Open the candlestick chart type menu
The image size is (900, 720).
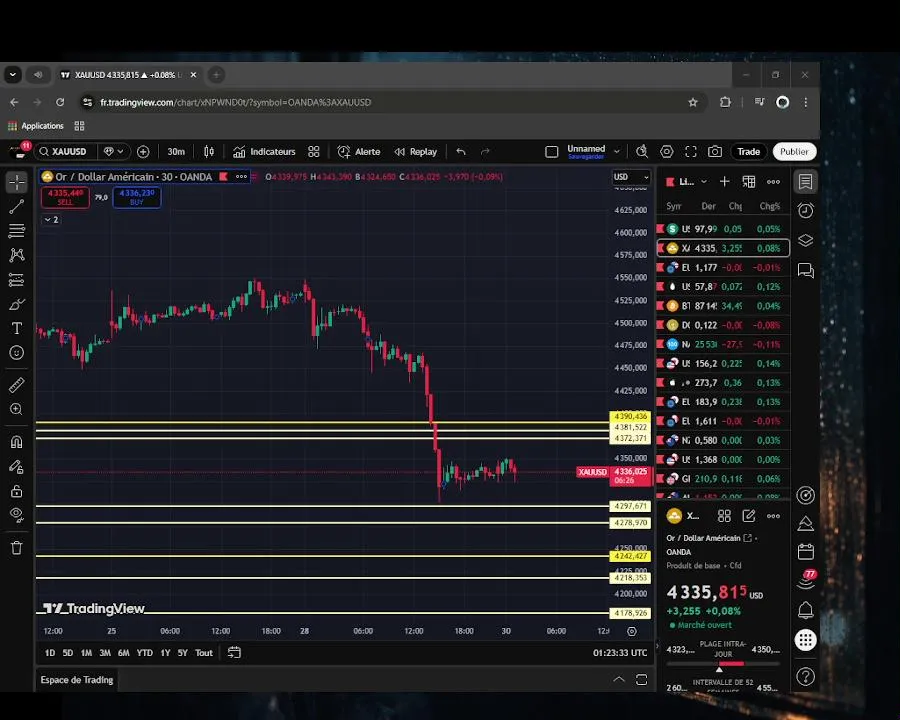click(209, 152)
